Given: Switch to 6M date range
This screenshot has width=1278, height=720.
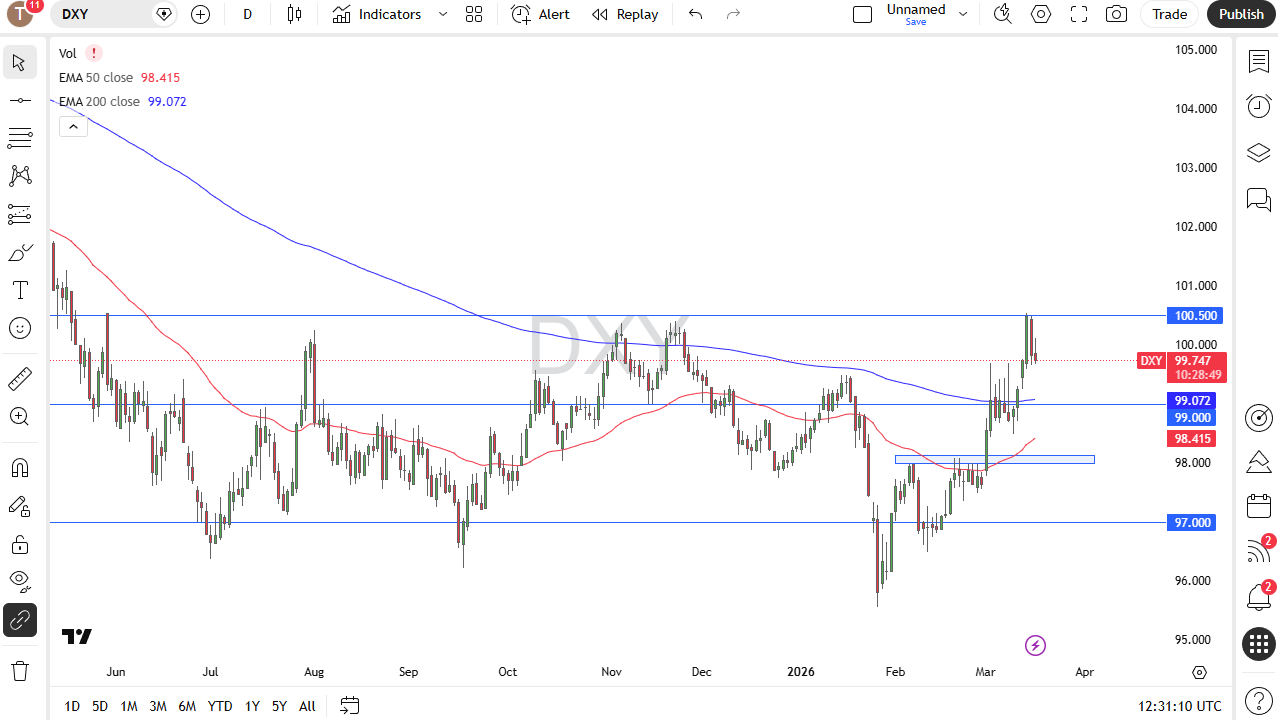Looking at the screenshot, I should (187, 706).
